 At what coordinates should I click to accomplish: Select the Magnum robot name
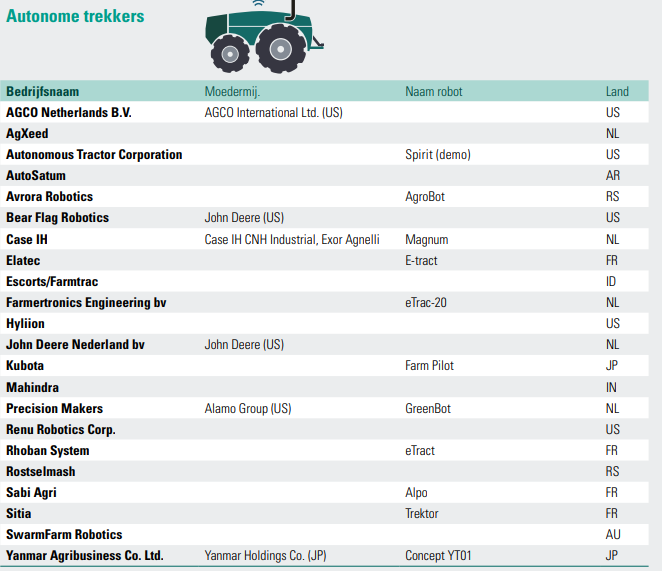(427, 240)
